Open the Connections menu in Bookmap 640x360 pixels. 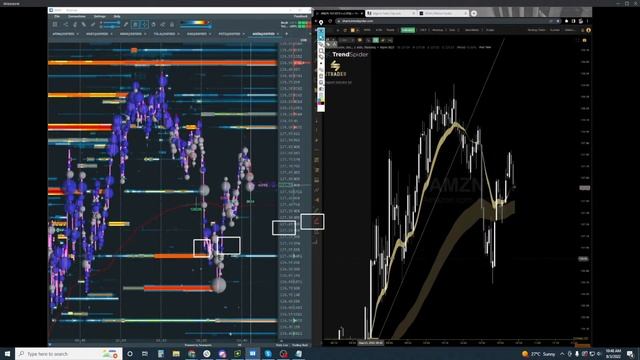76,17
